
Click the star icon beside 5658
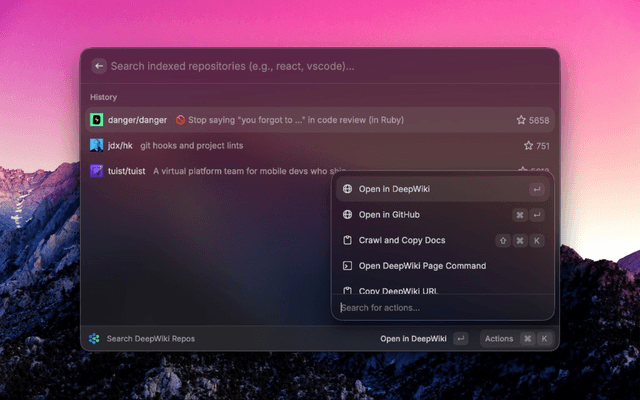521,120
